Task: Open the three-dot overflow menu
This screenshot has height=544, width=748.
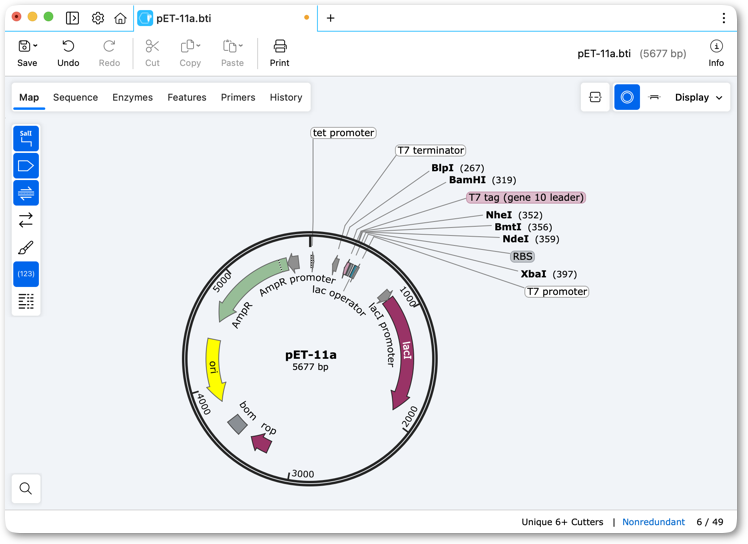Action: 724,18
